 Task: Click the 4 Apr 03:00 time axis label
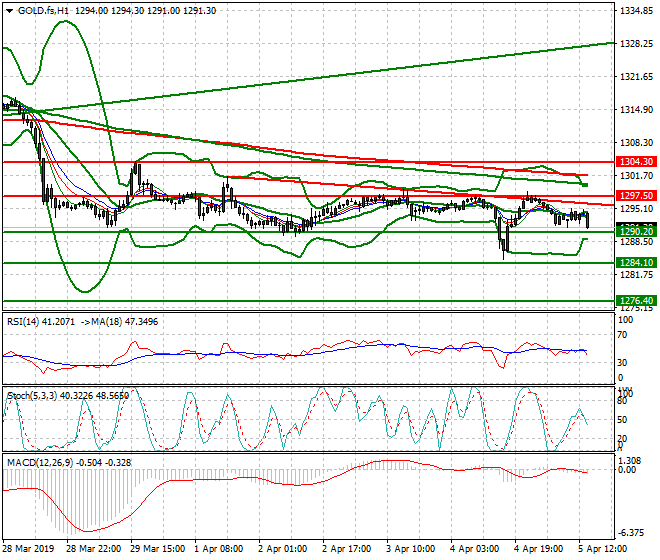474,549
